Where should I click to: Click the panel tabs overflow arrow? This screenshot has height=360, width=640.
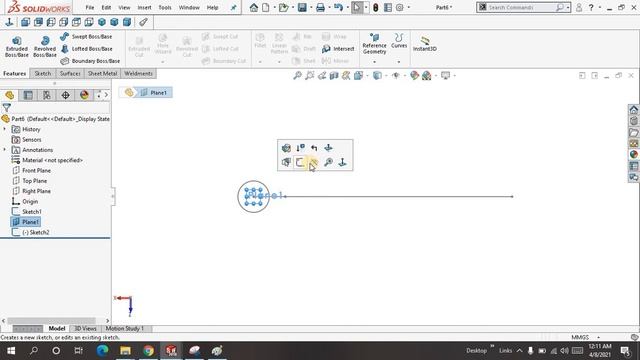[x=106, y=95]
